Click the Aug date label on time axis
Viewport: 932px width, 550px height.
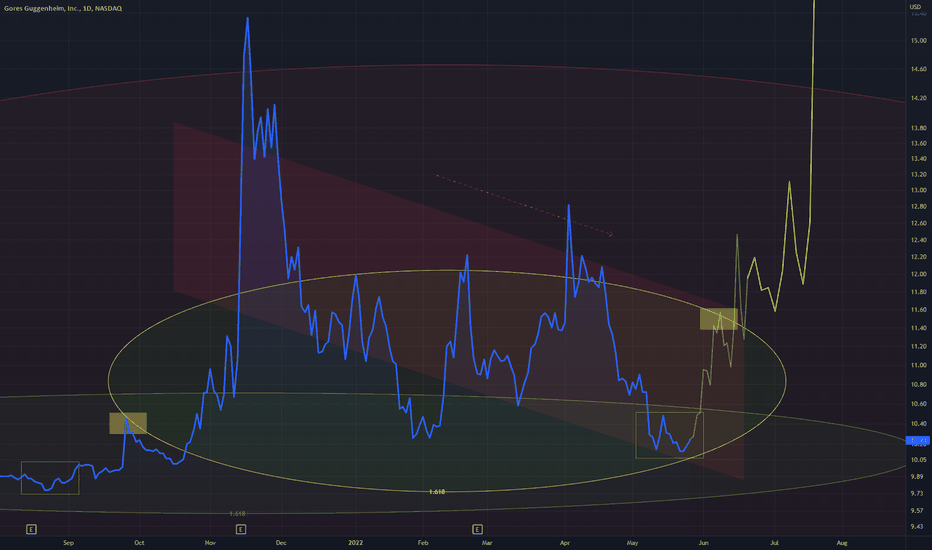(842, 542)
